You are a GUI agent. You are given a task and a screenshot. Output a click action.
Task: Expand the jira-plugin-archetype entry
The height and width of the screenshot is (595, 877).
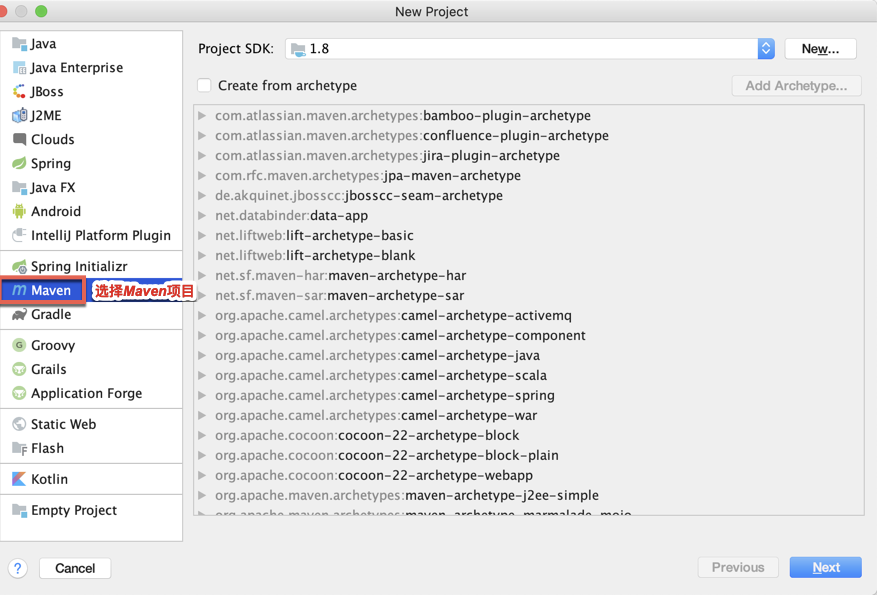click(x=202, y=155)
